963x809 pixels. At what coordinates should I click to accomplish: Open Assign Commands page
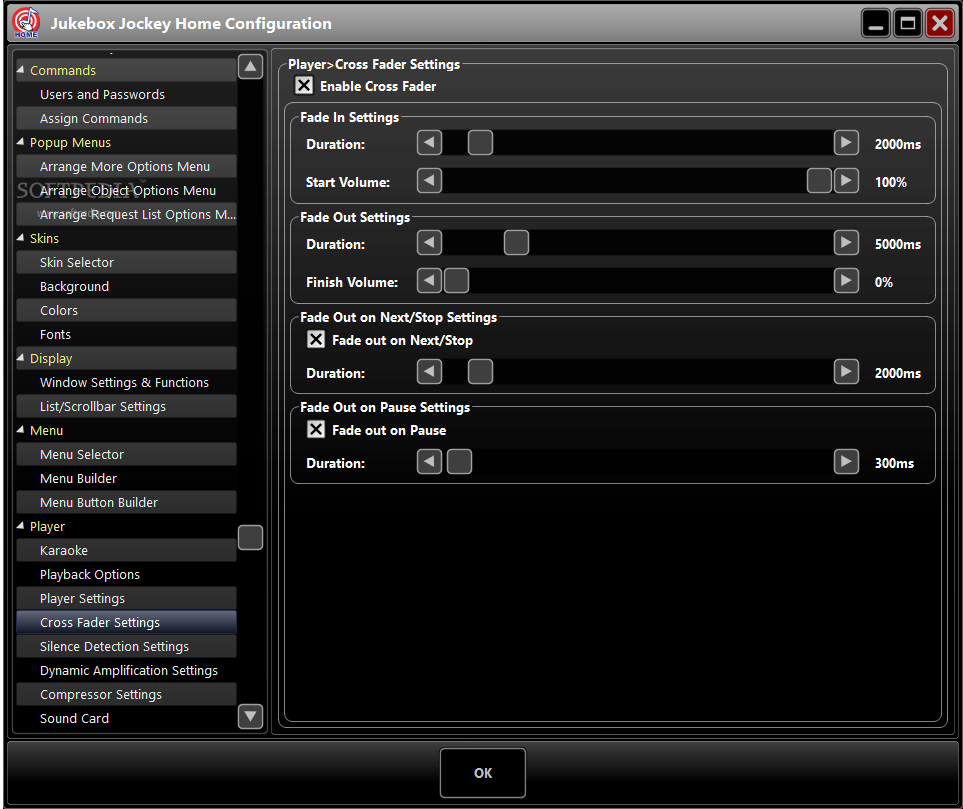pos(127,119)
